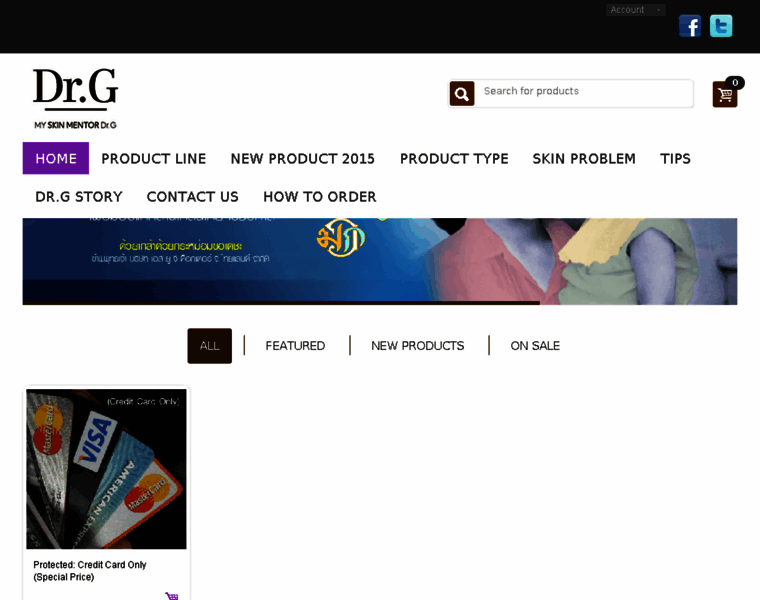Select the ON SALE filter
The width and height of the screenshot is (760, 600).
535,346
